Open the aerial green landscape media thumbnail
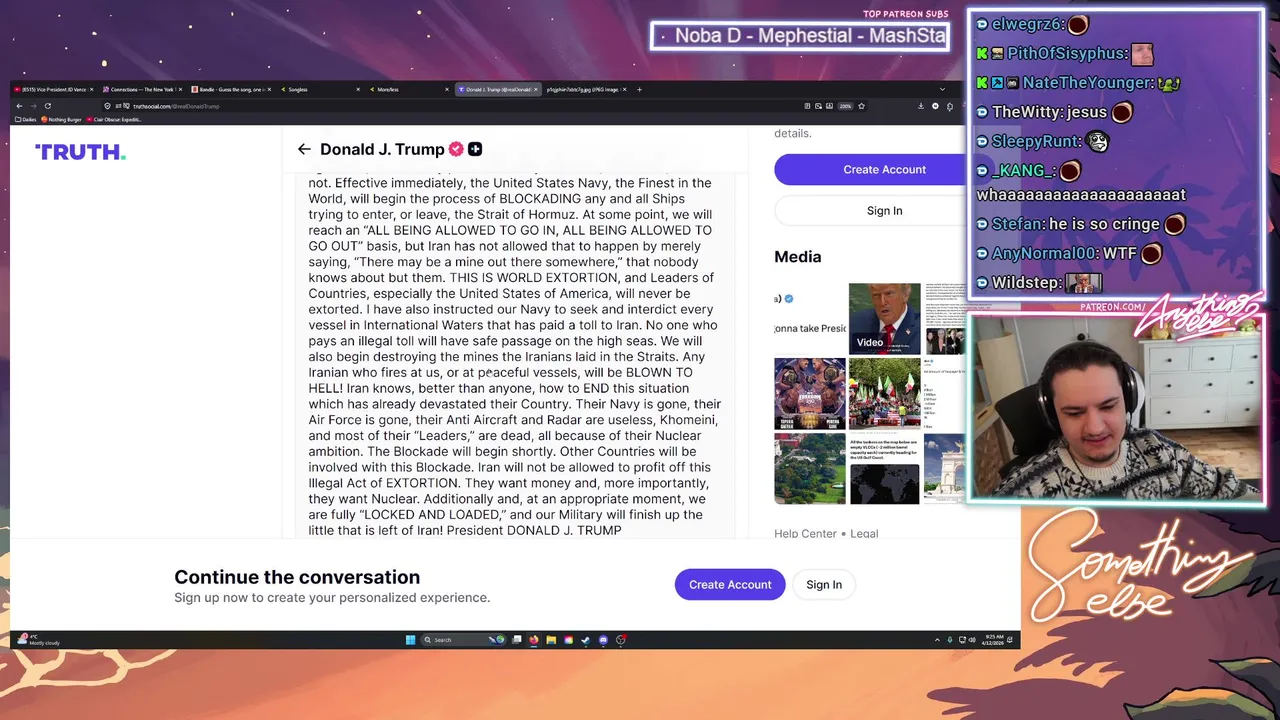Image resolution: width=1280 pixels, height=720 pixels. tap(810, 469)
